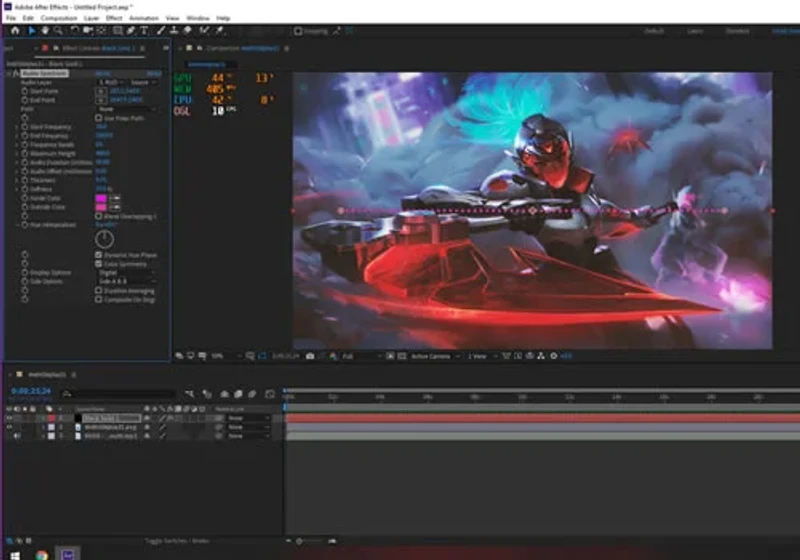Click the About link for Audio Spectrum
The height and width of the screenshot is (560, 800).
(x=154, y=73)
